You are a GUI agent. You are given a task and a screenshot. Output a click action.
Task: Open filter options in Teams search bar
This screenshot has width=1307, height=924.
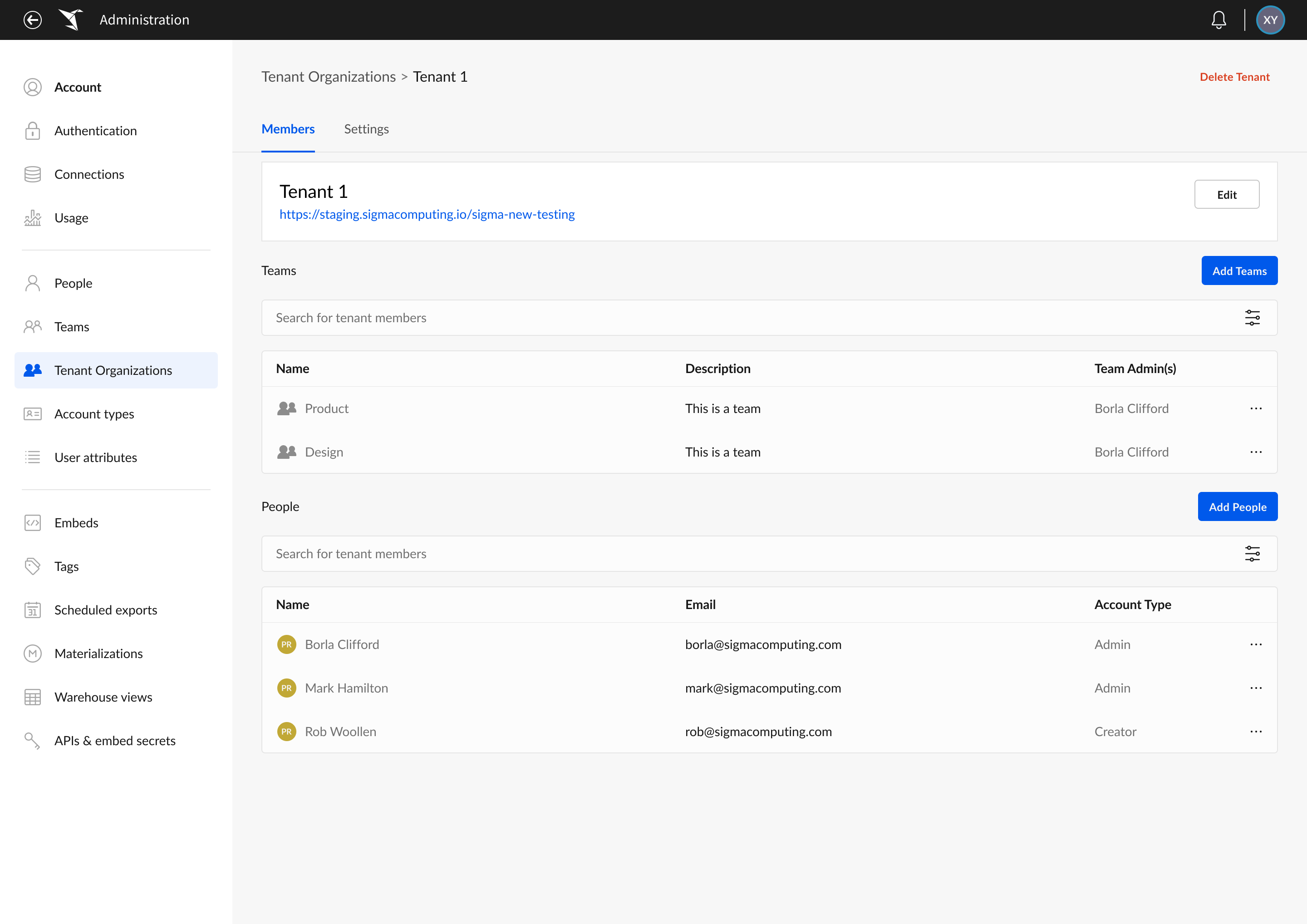tap(1252, 318)
